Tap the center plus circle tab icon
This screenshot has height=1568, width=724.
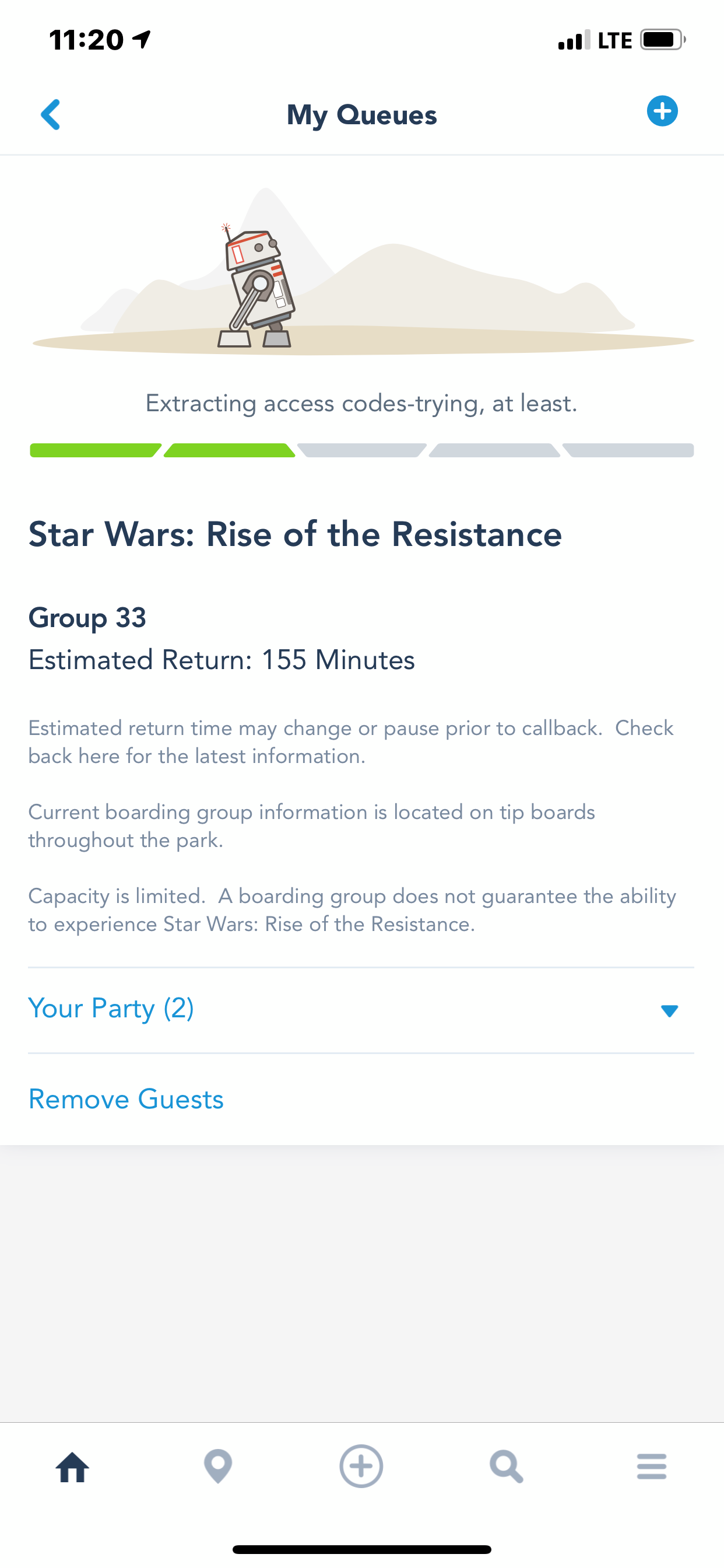pos(361,1466)
